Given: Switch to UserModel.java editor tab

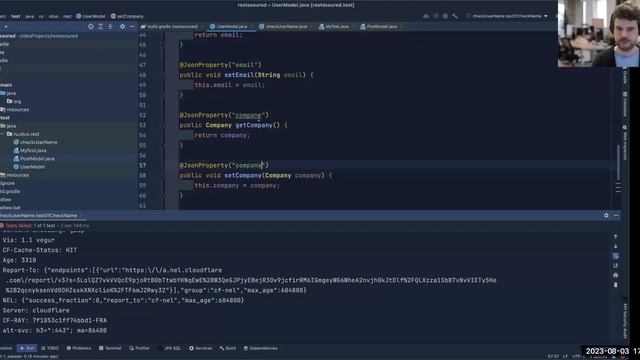Looking at the screenshot, I should coord(231,27).
